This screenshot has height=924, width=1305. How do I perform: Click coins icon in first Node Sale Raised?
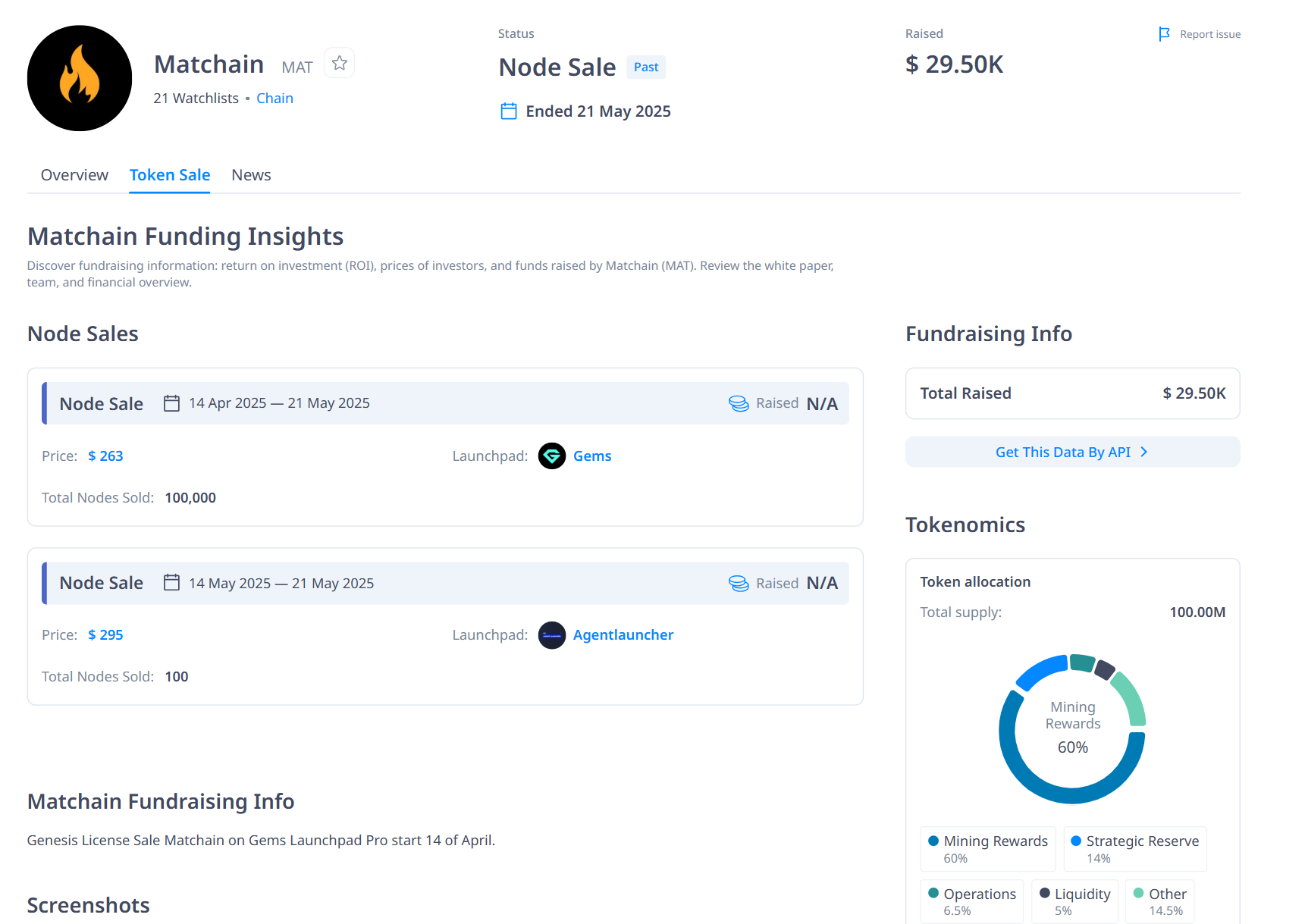739,403
